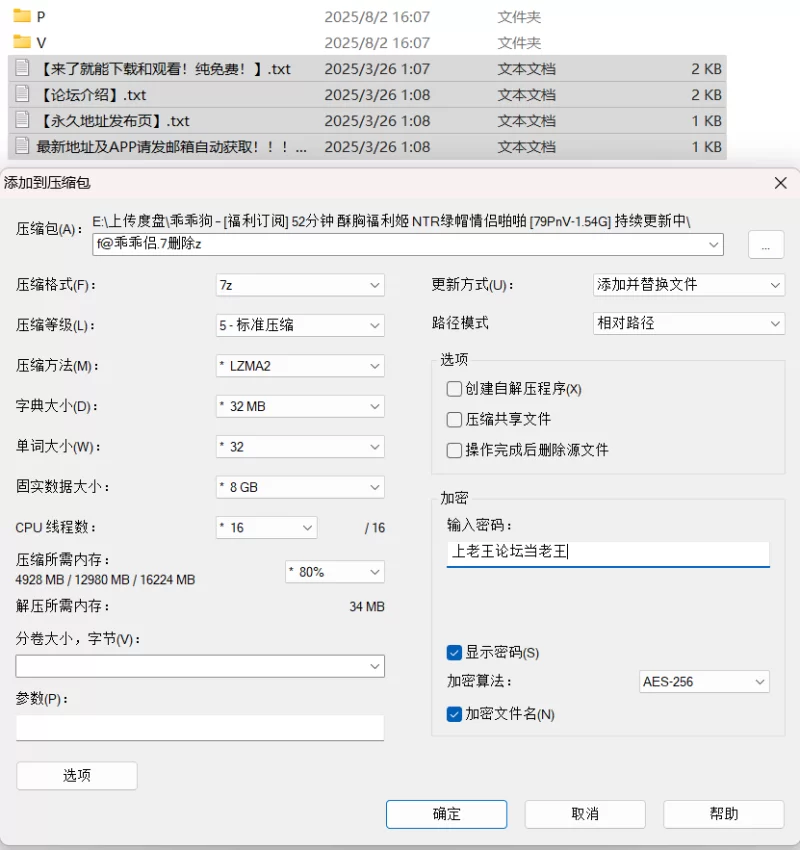This screenshot has height=850, width=800.
Task: Click file name 最新地址及APP请发邮箱自动获取
Action: [171, 147]
